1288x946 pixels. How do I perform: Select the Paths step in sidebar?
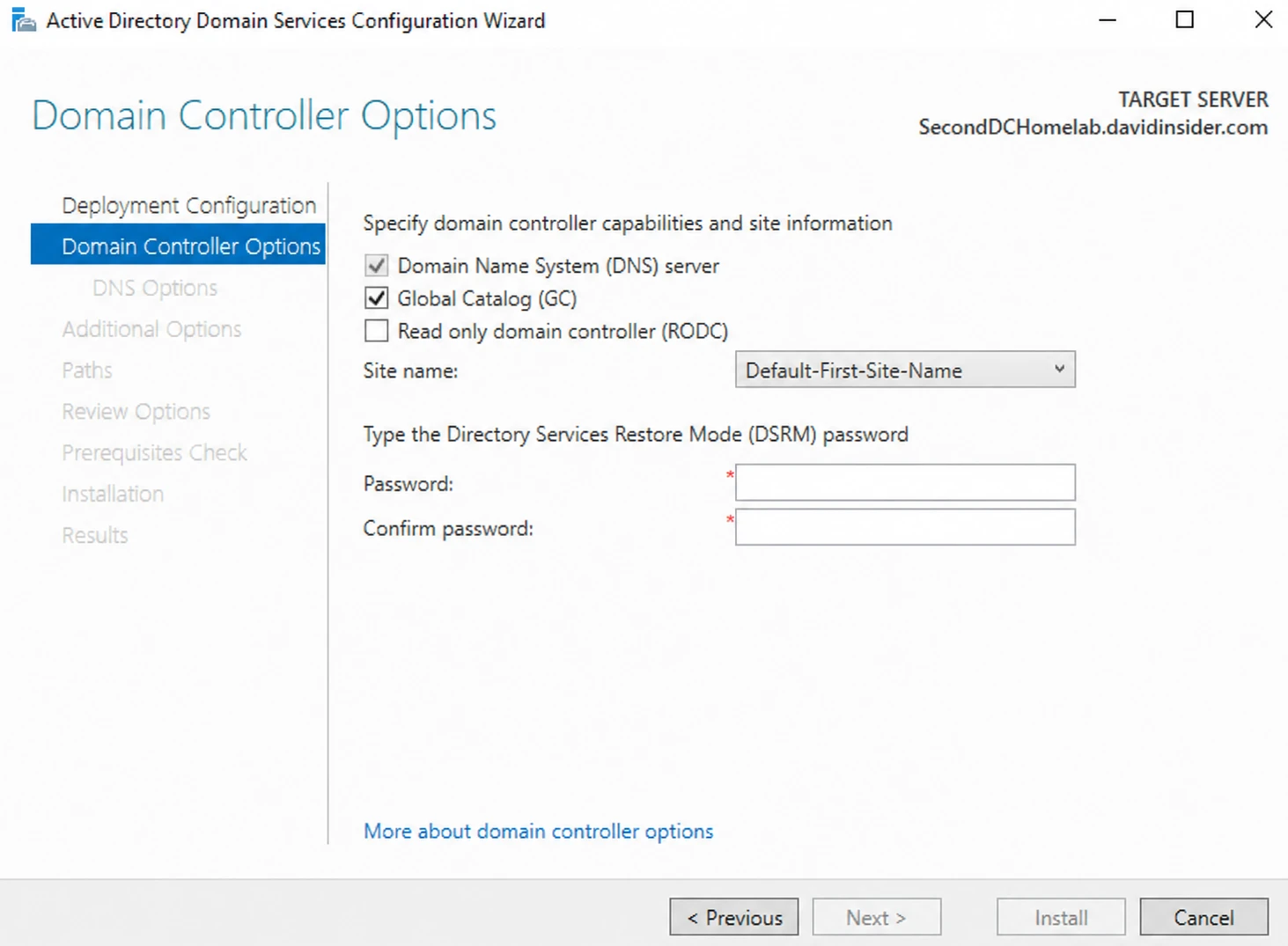point(87,370)
